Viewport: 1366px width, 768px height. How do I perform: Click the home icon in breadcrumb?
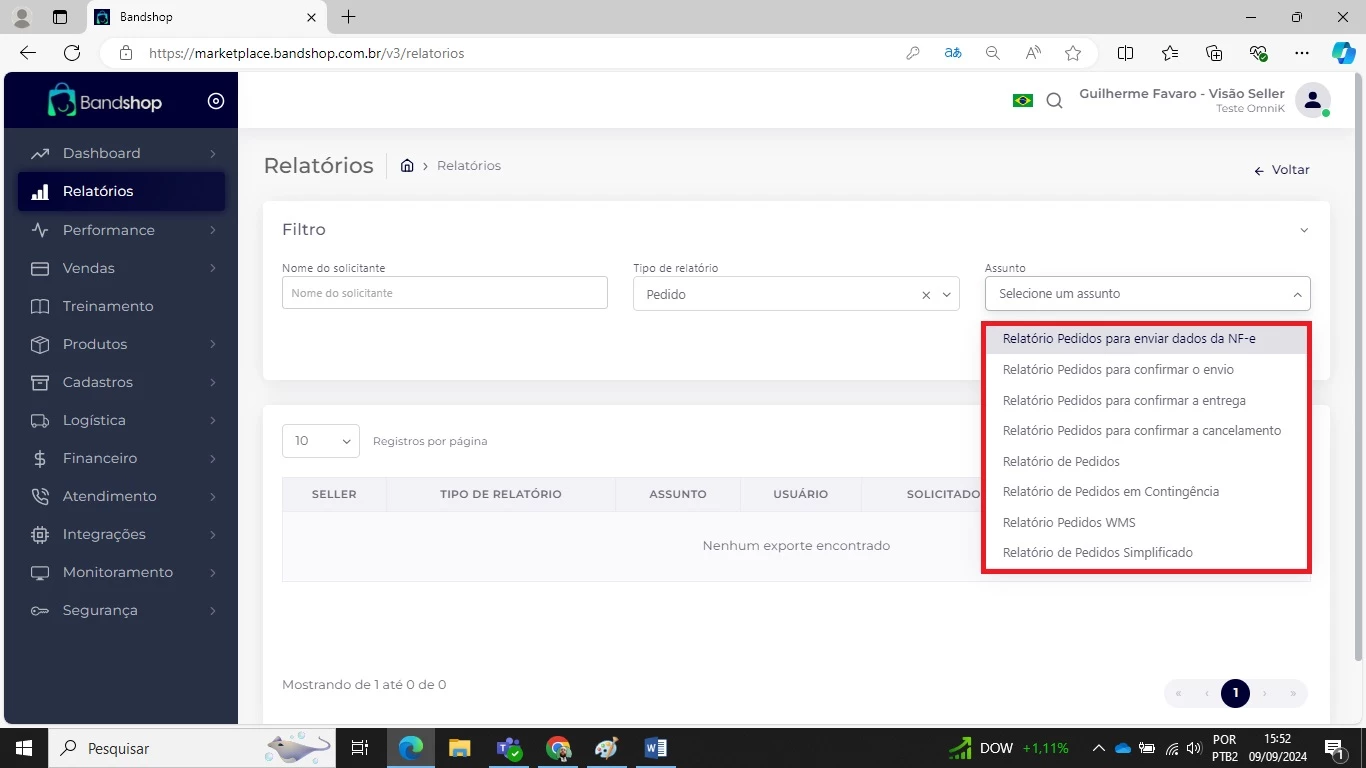click(x=407, y=166)
